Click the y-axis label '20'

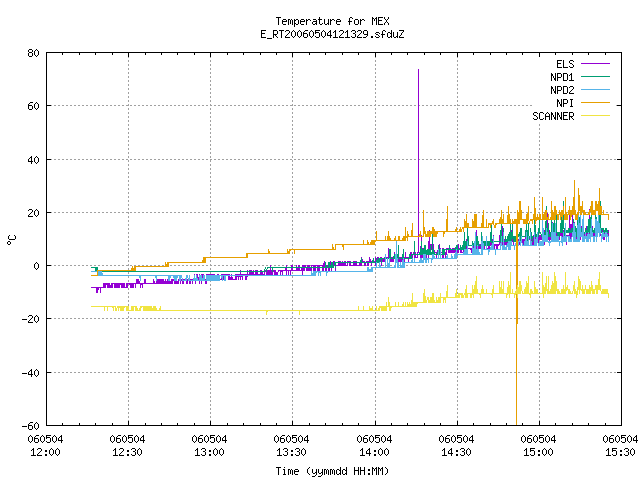click(x=33, y=213)
